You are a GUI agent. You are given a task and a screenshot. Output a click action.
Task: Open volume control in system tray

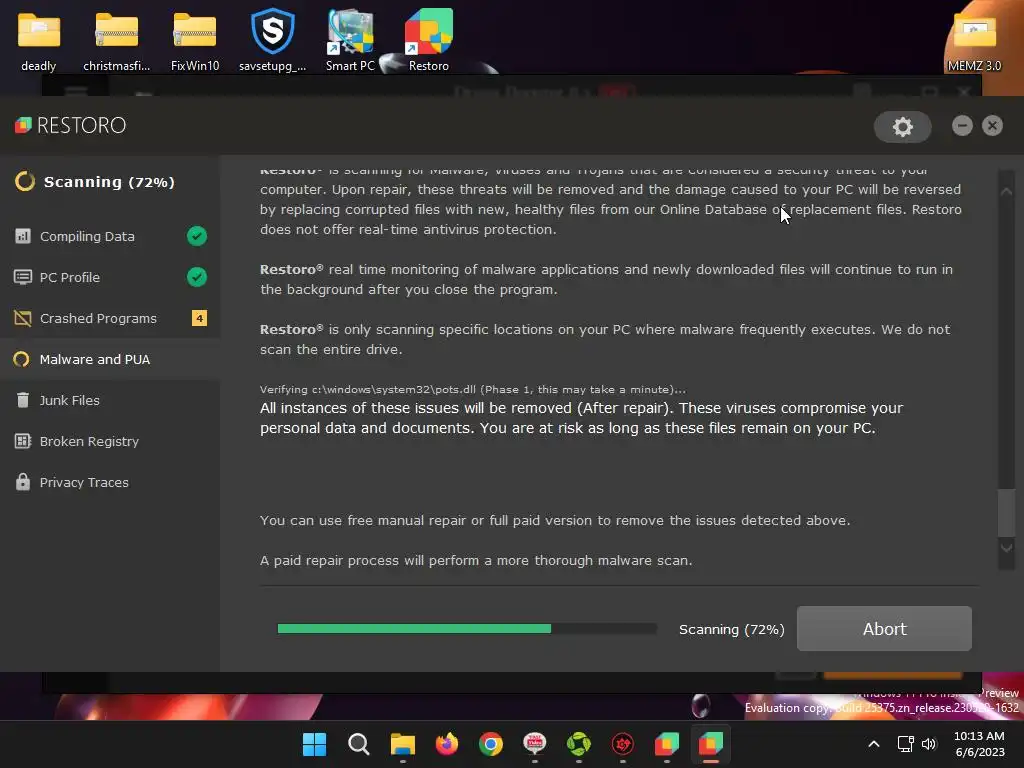[929, 744]
